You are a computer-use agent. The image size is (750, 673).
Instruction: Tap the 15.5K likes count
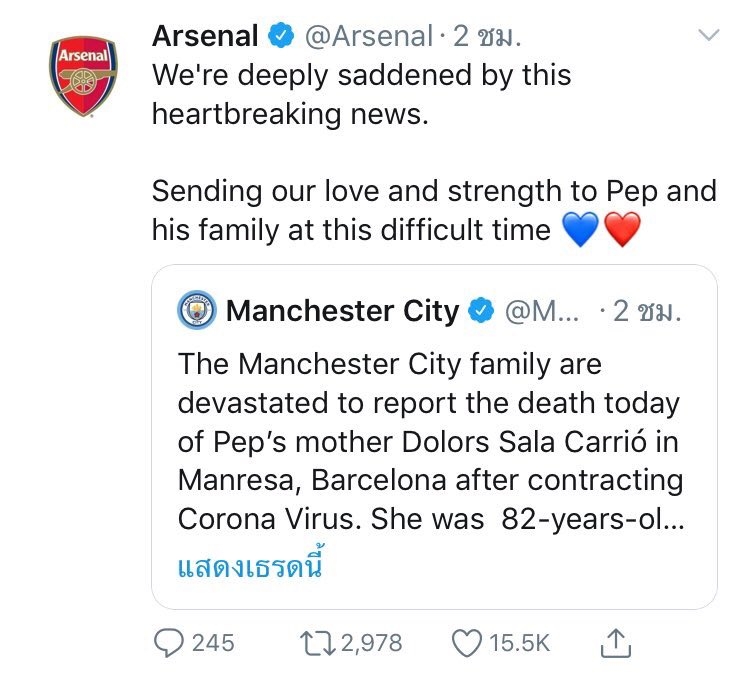pos(519,643)
